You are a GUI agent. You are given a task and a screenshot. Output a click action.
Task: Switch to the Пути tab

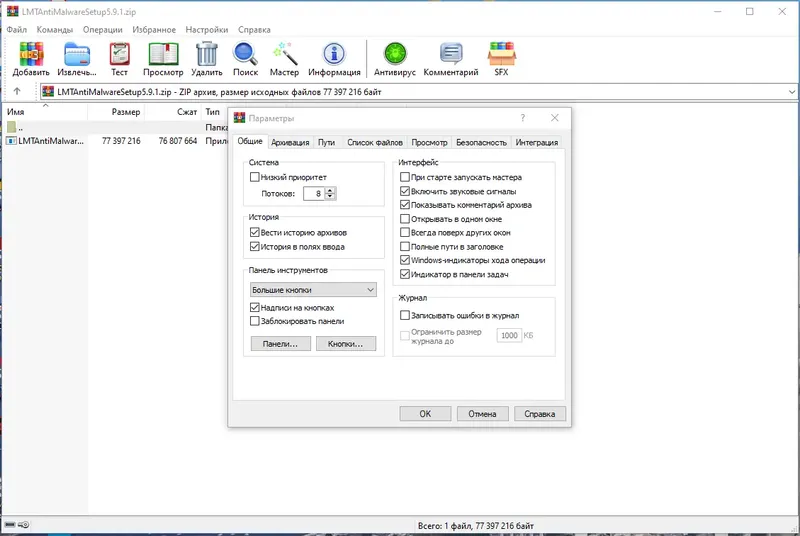[327, 142]
